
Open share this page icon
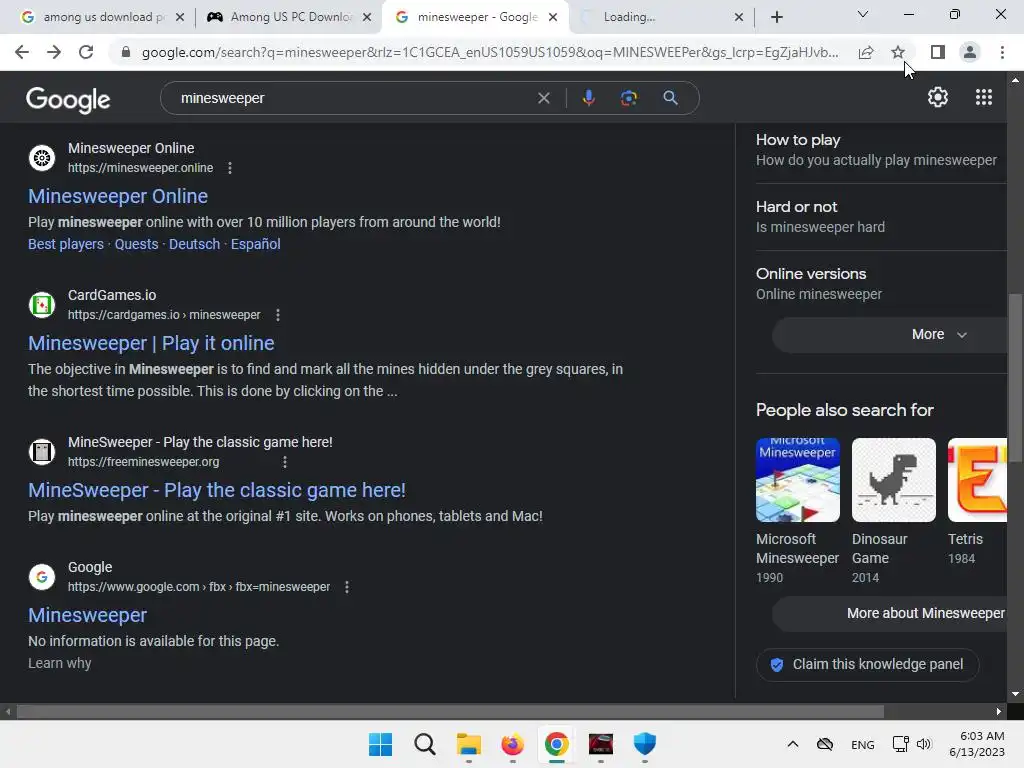pyautogui.click(x=866, y=52)
